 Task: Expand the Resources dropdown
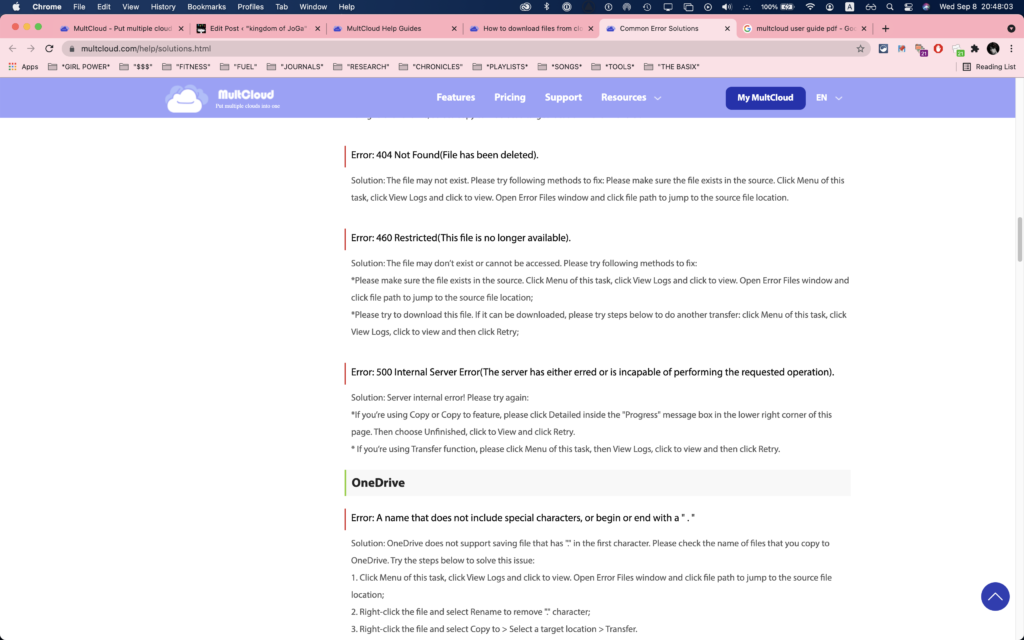point(631,97)
